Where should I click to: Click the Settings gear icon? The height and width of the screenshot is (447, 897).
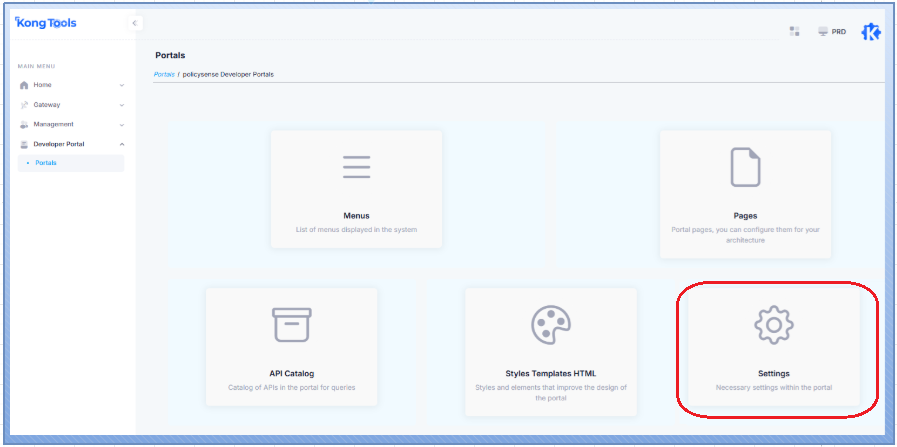(773, 326)
